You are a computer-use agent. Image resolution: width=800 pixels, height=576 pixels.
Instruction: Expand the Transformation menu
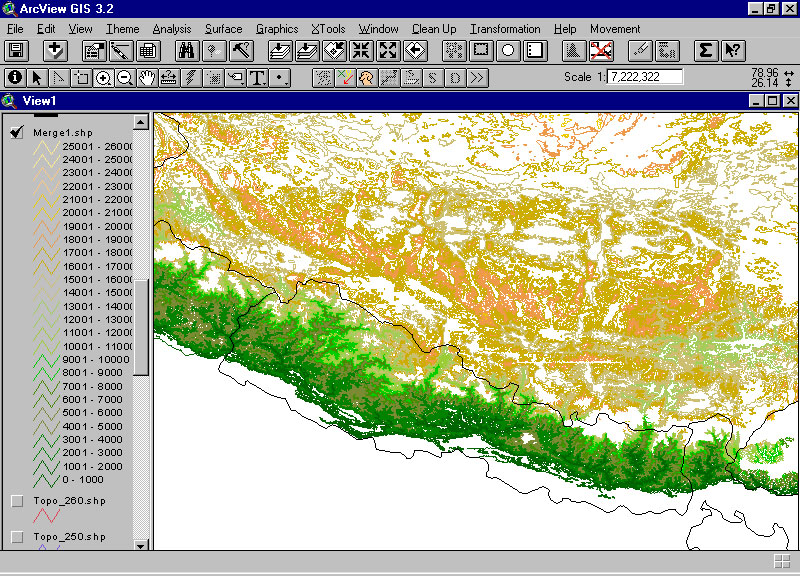pos(505,29)
